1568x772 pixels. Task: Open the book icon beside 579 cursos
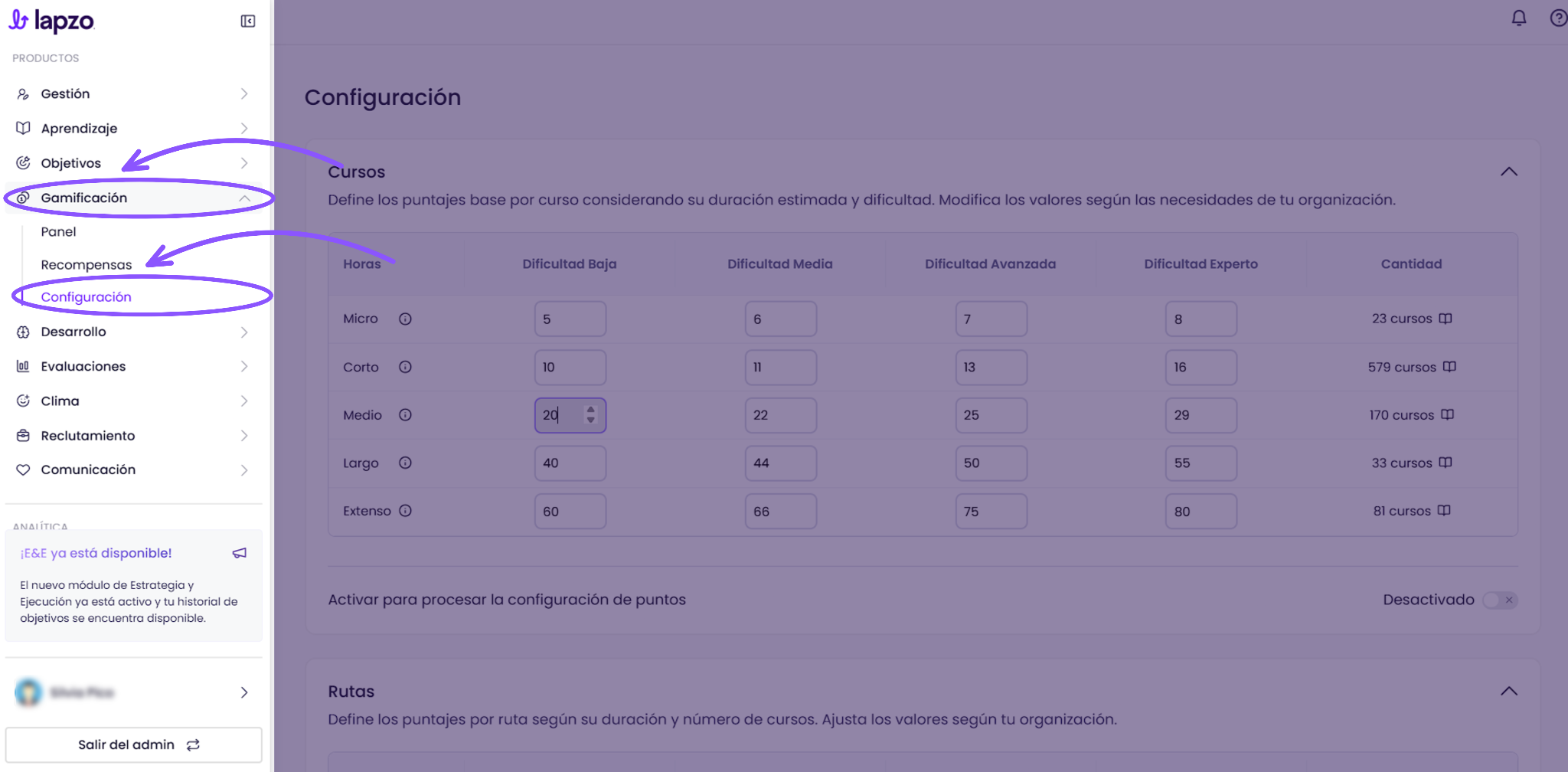tap(1449, 367)
